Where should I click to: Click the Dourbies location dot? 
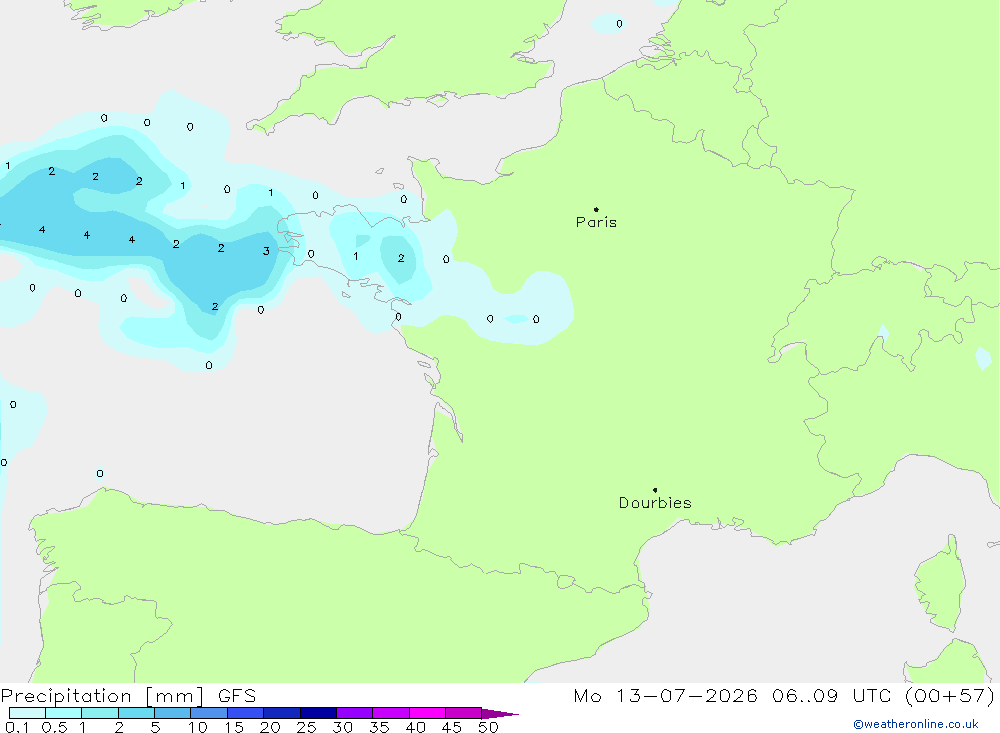pos(655,490)
